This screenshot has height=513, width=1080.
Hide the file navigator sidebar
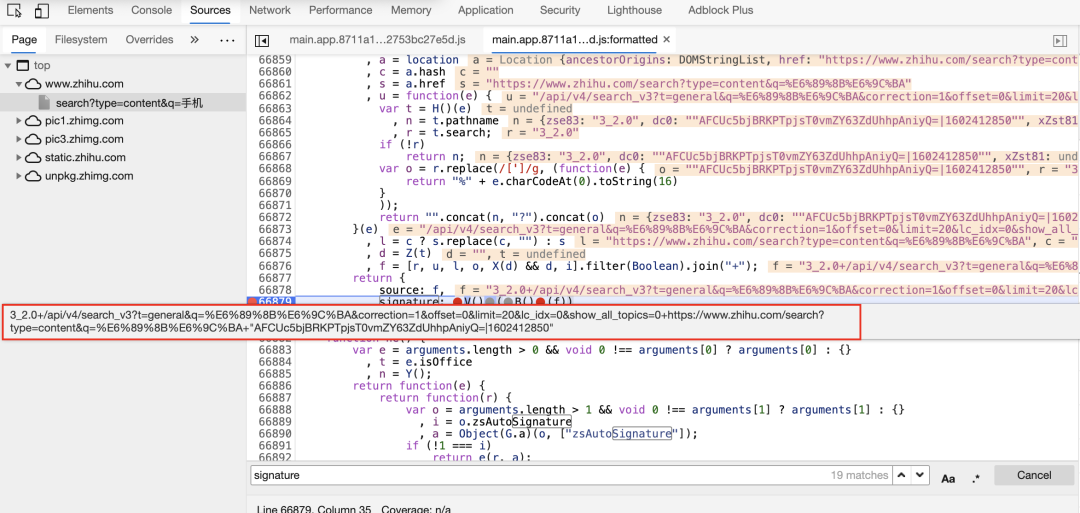(262, 41)
